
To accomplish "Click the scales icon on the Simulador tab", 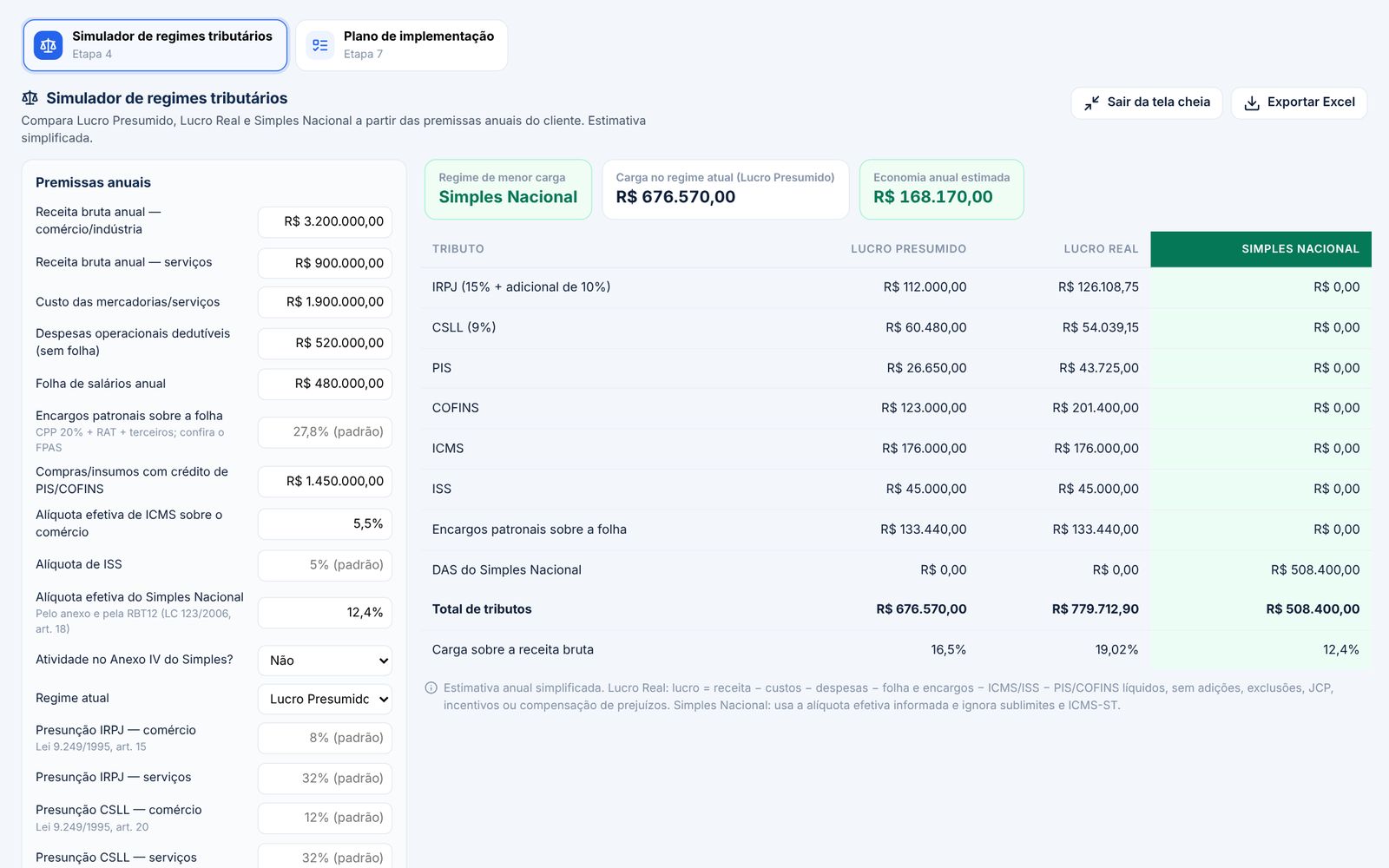I will click(49, 45).
